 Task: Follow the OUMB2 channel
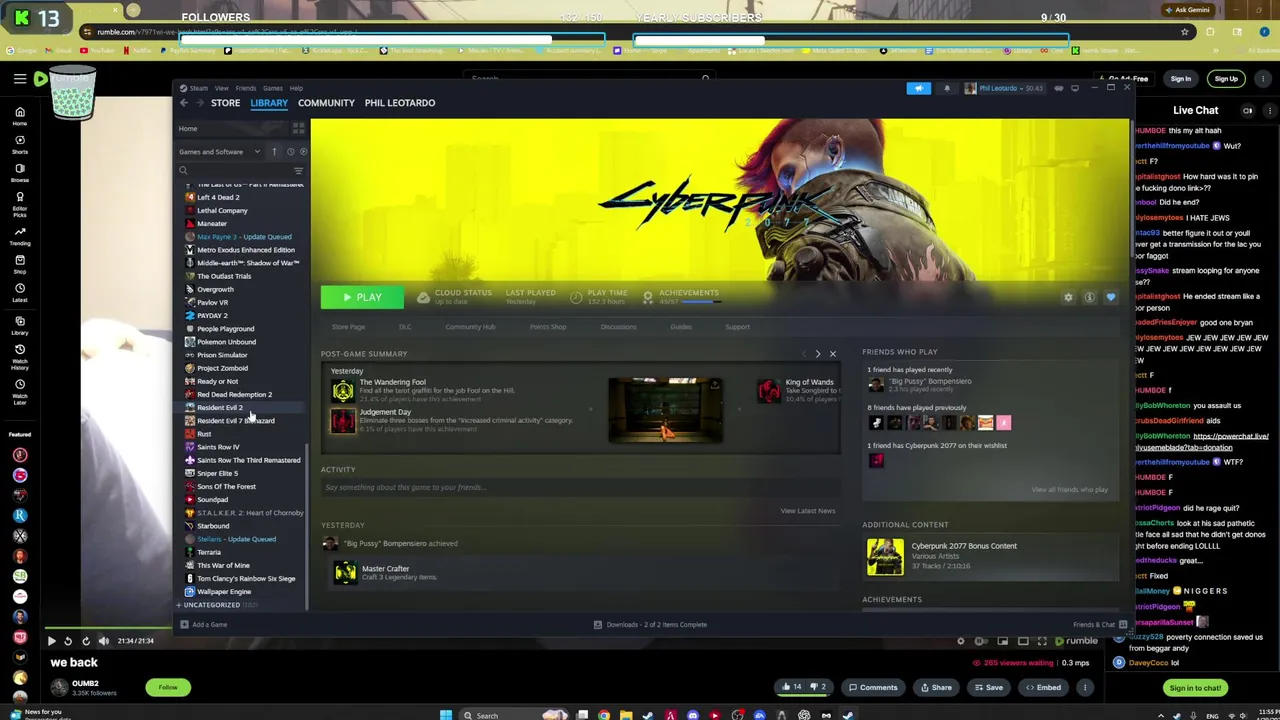pyautogui.click(x=168, y=687)
